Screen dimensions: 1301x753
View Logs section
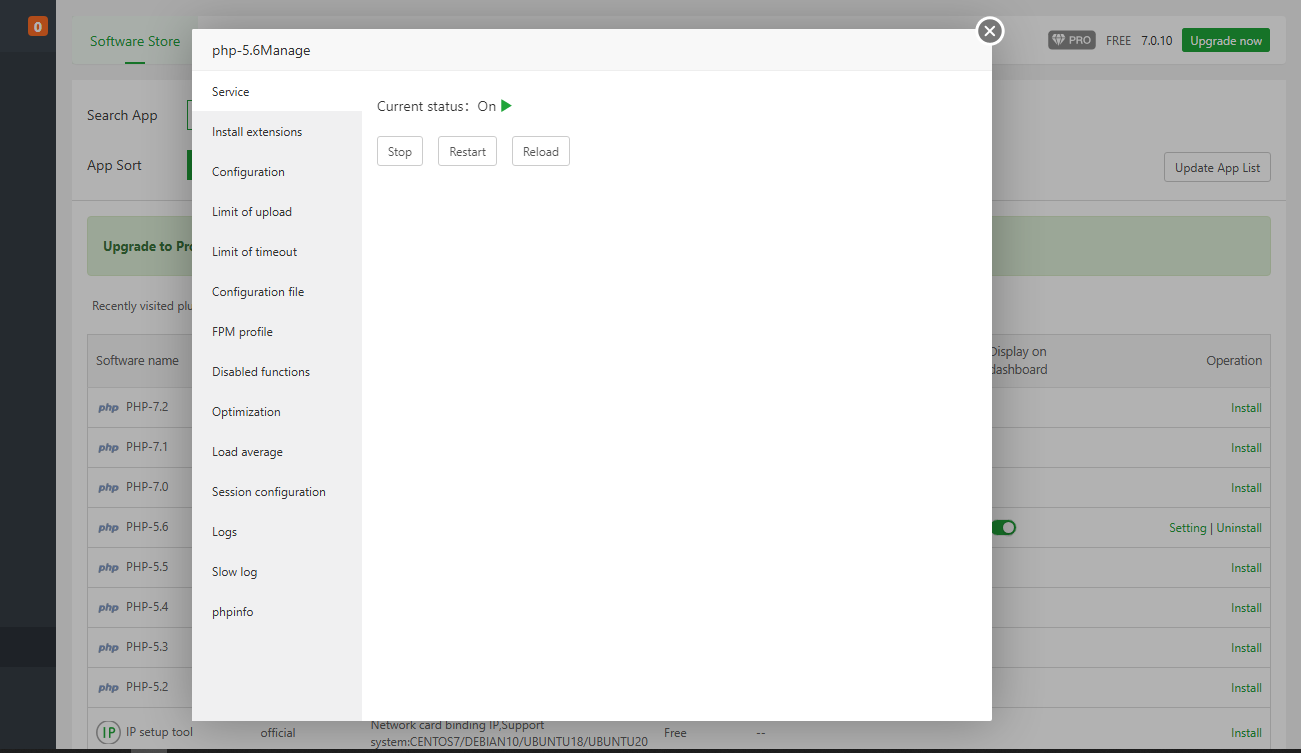(277, 531)
